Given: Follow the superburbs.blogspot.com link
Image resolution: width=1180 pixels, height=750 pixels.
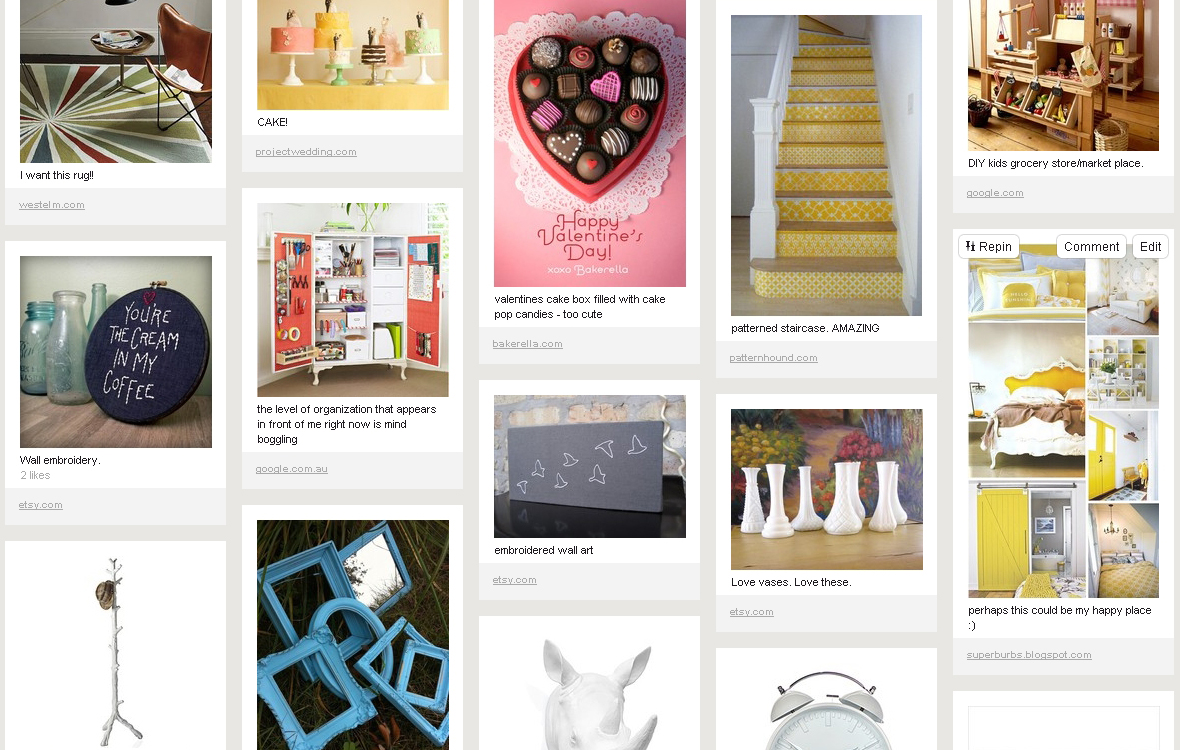Looking at the screenshot, I should coord(1029,655).
